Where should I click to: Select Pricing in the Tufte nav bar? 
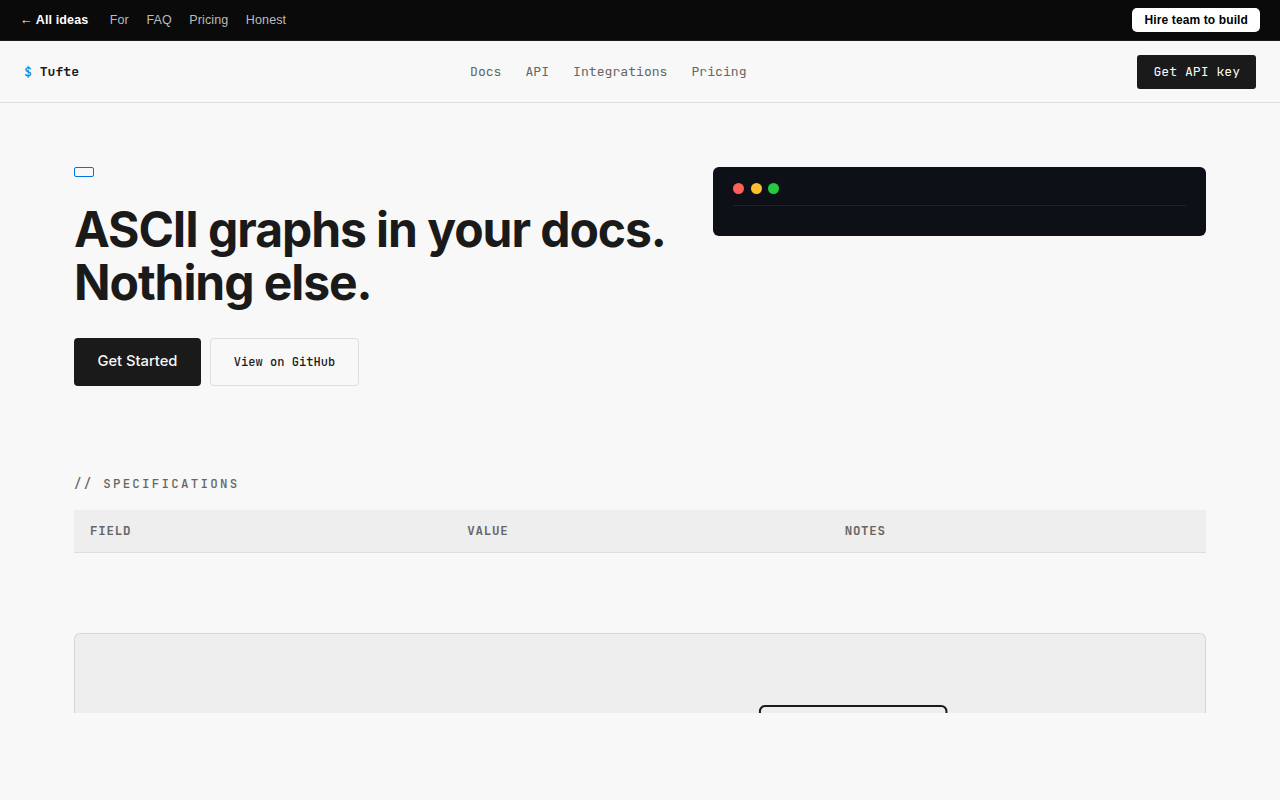pyautogui.click(x=719, y=72)
